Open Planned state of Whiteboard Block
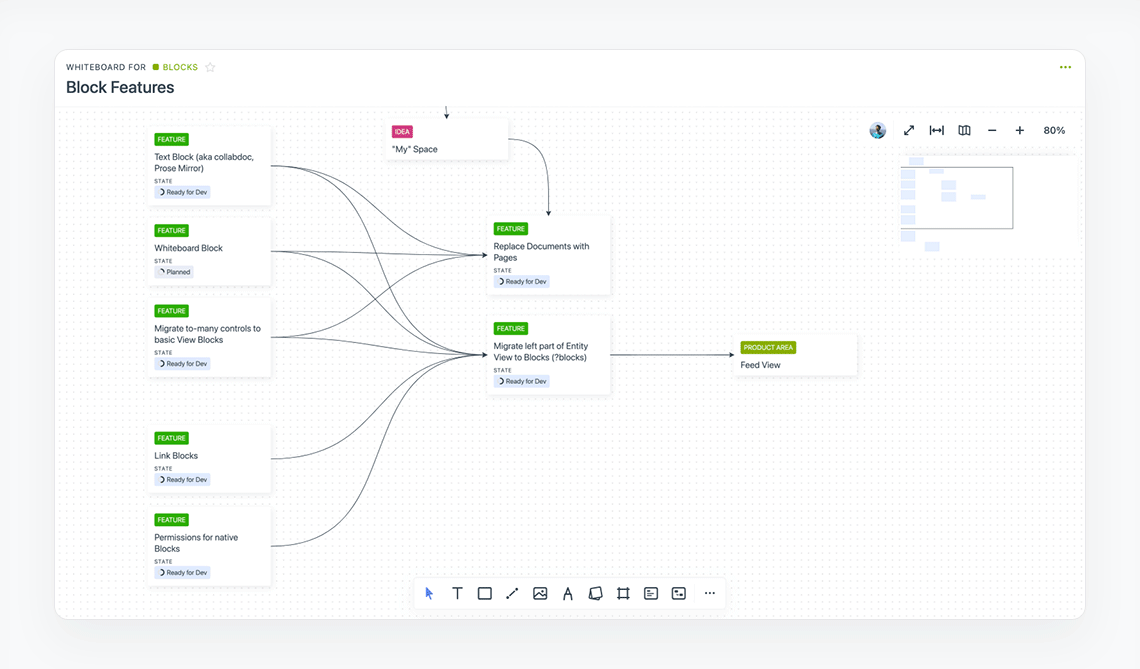This screenshot has height=669, width=1140. 174,272
